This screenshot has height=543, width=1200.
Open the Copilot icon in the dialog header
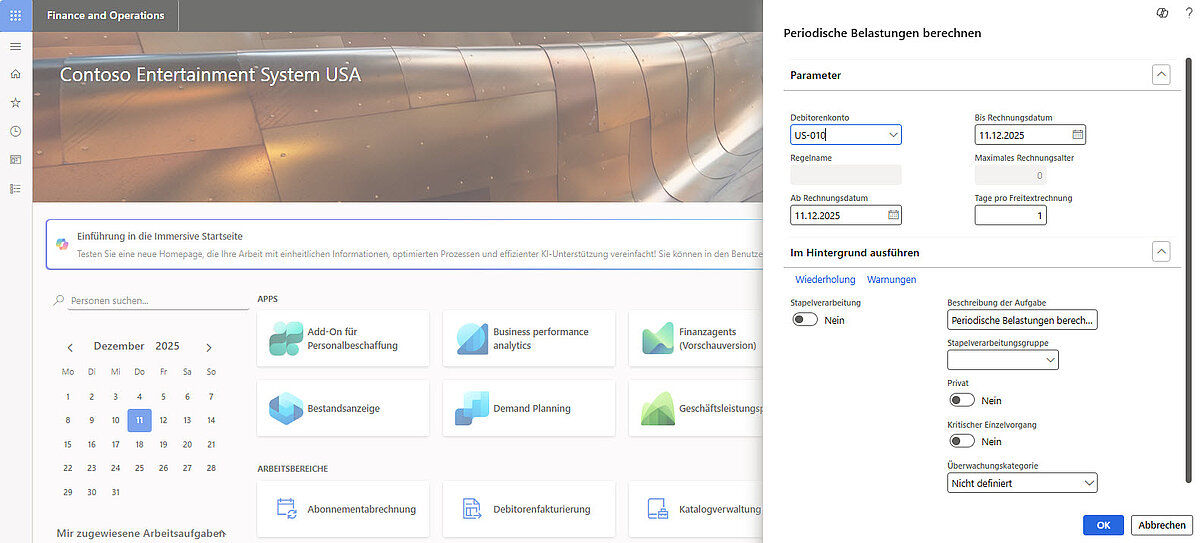tap(1162, 11)
